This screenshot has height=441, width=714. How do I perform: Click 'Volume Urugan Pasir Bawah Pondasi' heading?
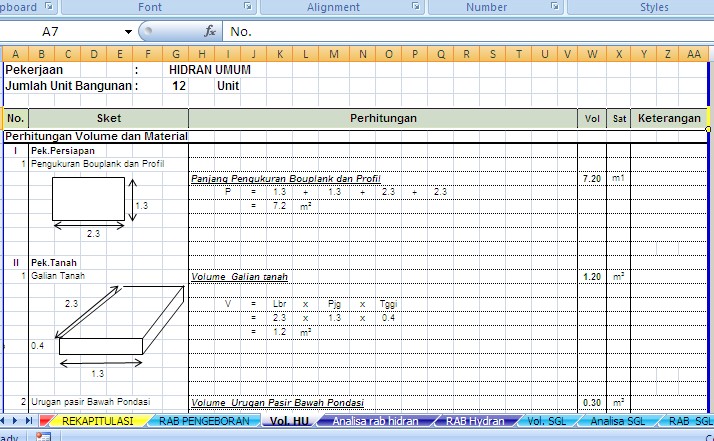tap(277, 403)
